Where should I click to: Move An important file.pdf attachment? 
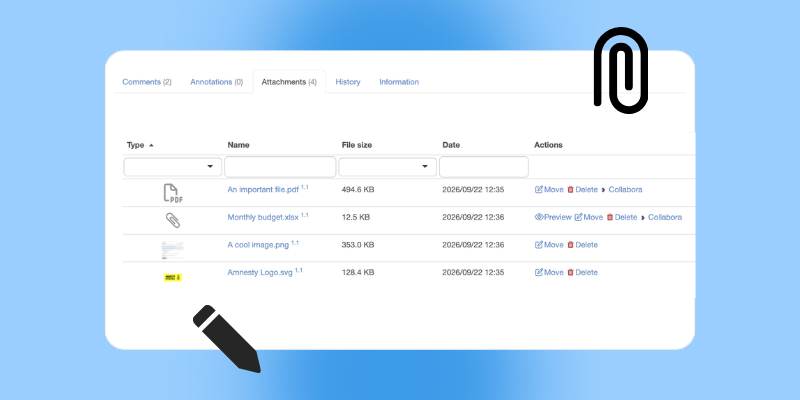[549, 190]
